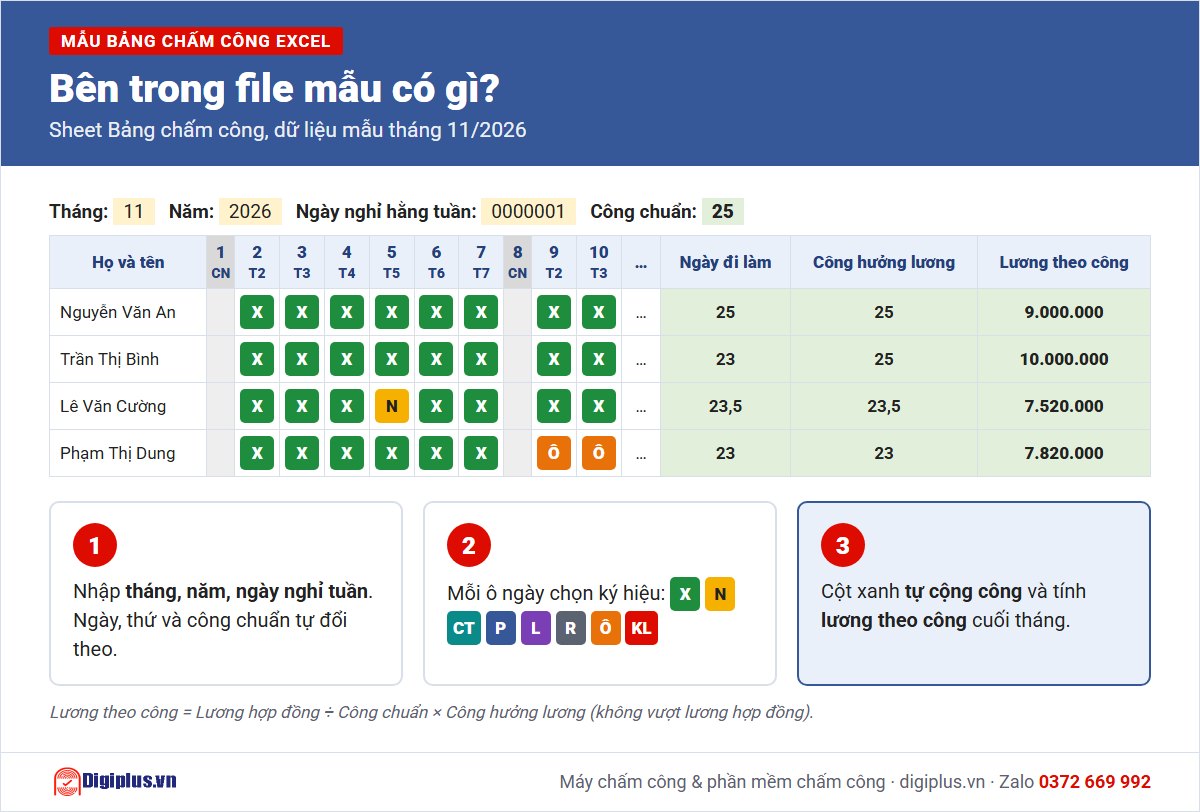Screen dimensions: 1200x812
Task: Click Phạm Thị Dung's Ô mark on day 10
Action: tap(599, 453)
